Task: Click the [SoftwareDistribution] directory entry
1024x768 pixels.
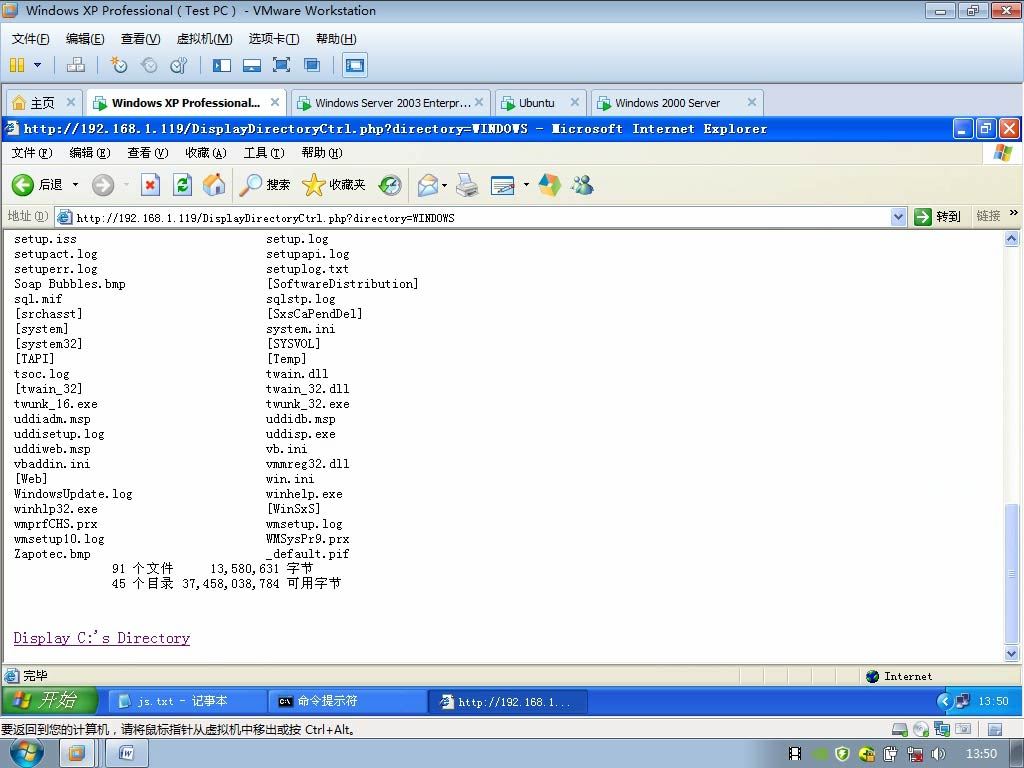Action: pyautogui.click(x=342, y=283)
